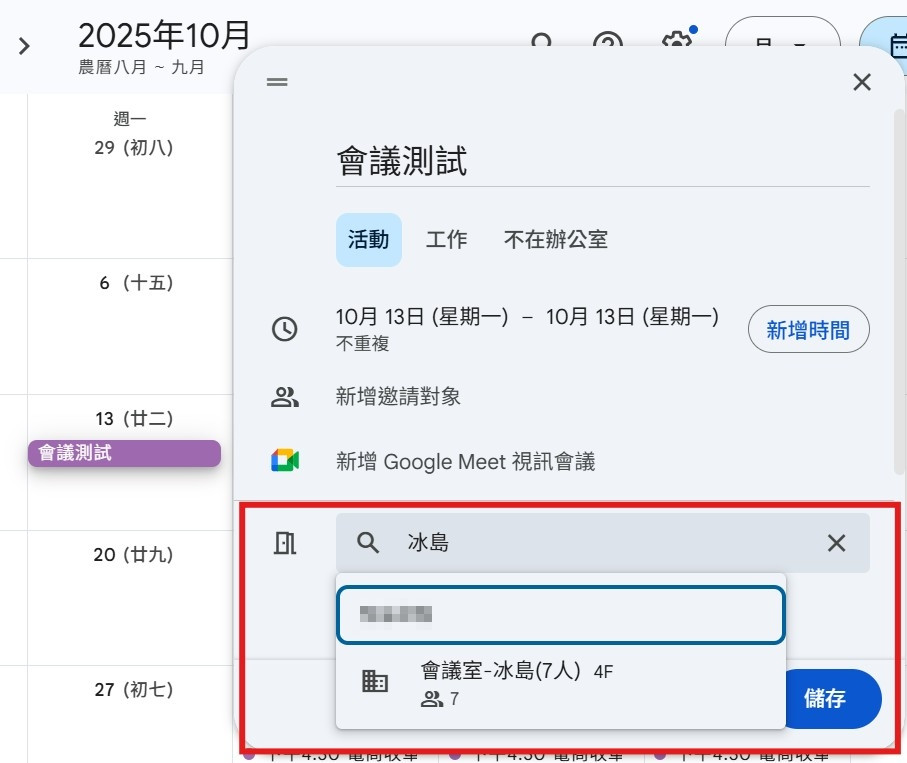The image size is (907, 763).
Task: Save the event with 儲存
Action: point(833,699)
